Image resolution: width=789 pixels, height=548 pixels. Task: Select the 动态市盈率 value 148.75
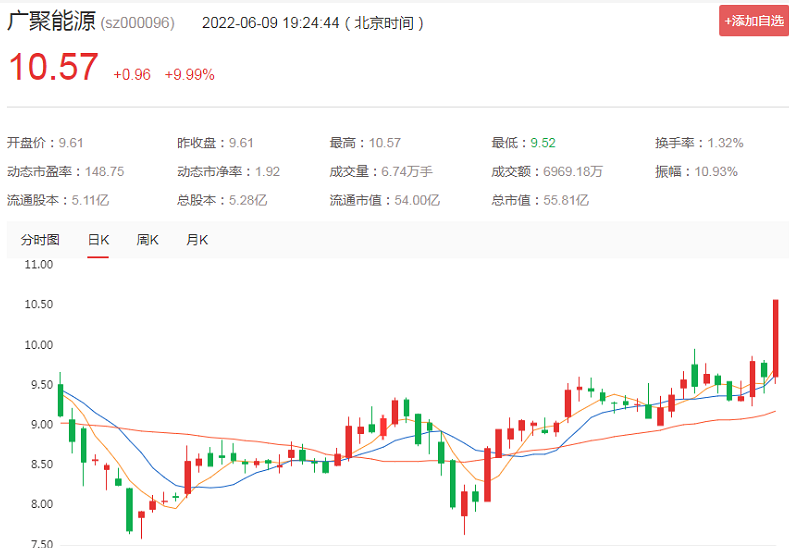pyautogui.click(x=105, y=171)
